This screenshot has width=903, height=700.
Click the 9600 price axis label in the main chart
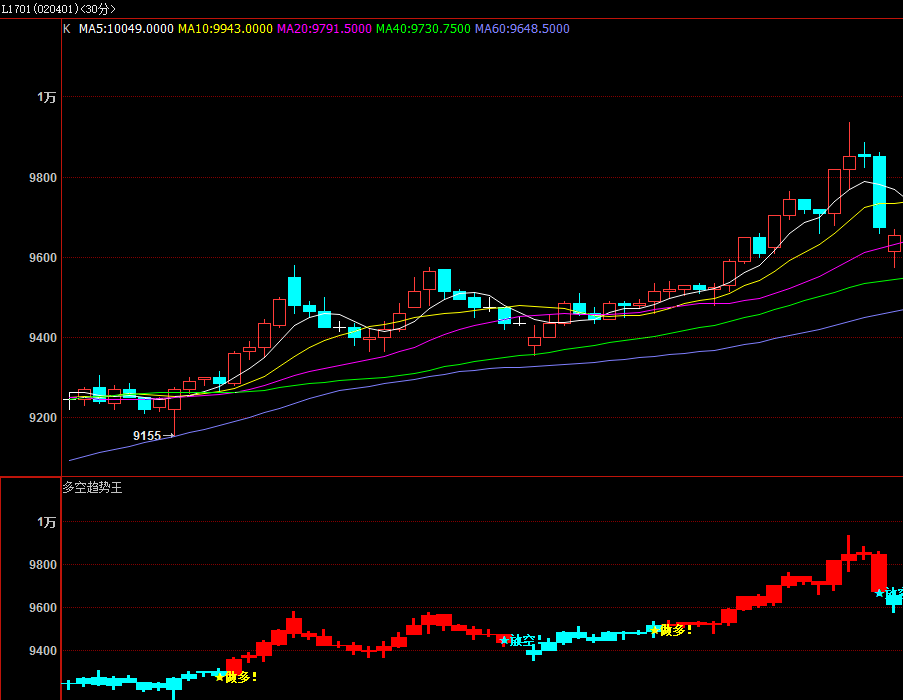pyautogui.click(x=43, y=258)
